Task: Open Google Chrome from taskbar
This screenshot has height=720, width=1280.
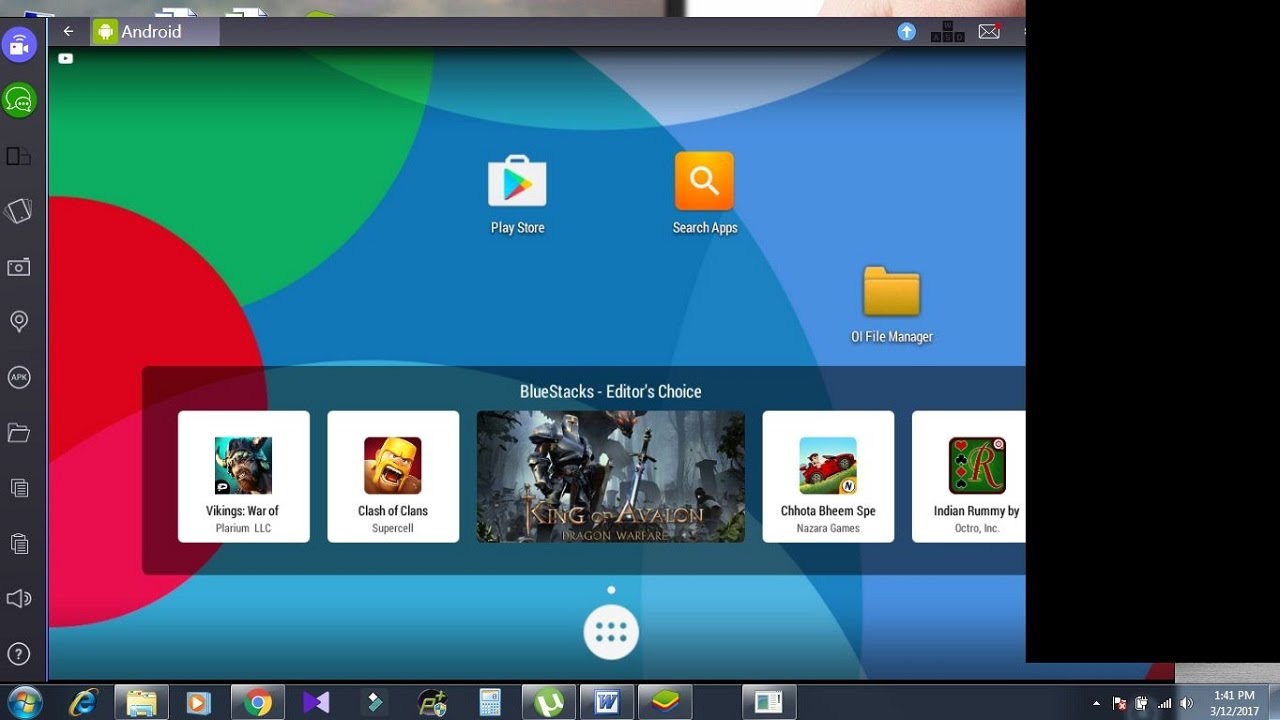Action: coord(258,702)
